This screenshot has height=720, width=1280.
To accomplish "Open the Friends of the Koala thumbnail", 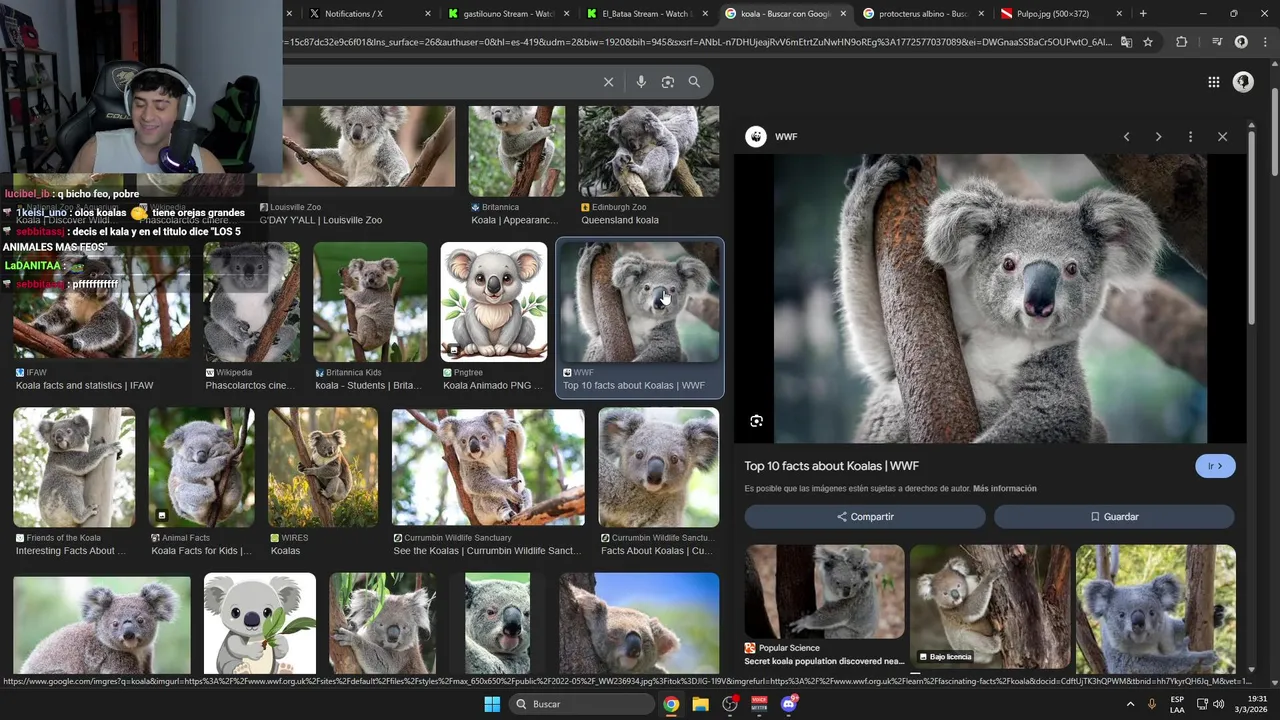I will click(x=74, y=467).
